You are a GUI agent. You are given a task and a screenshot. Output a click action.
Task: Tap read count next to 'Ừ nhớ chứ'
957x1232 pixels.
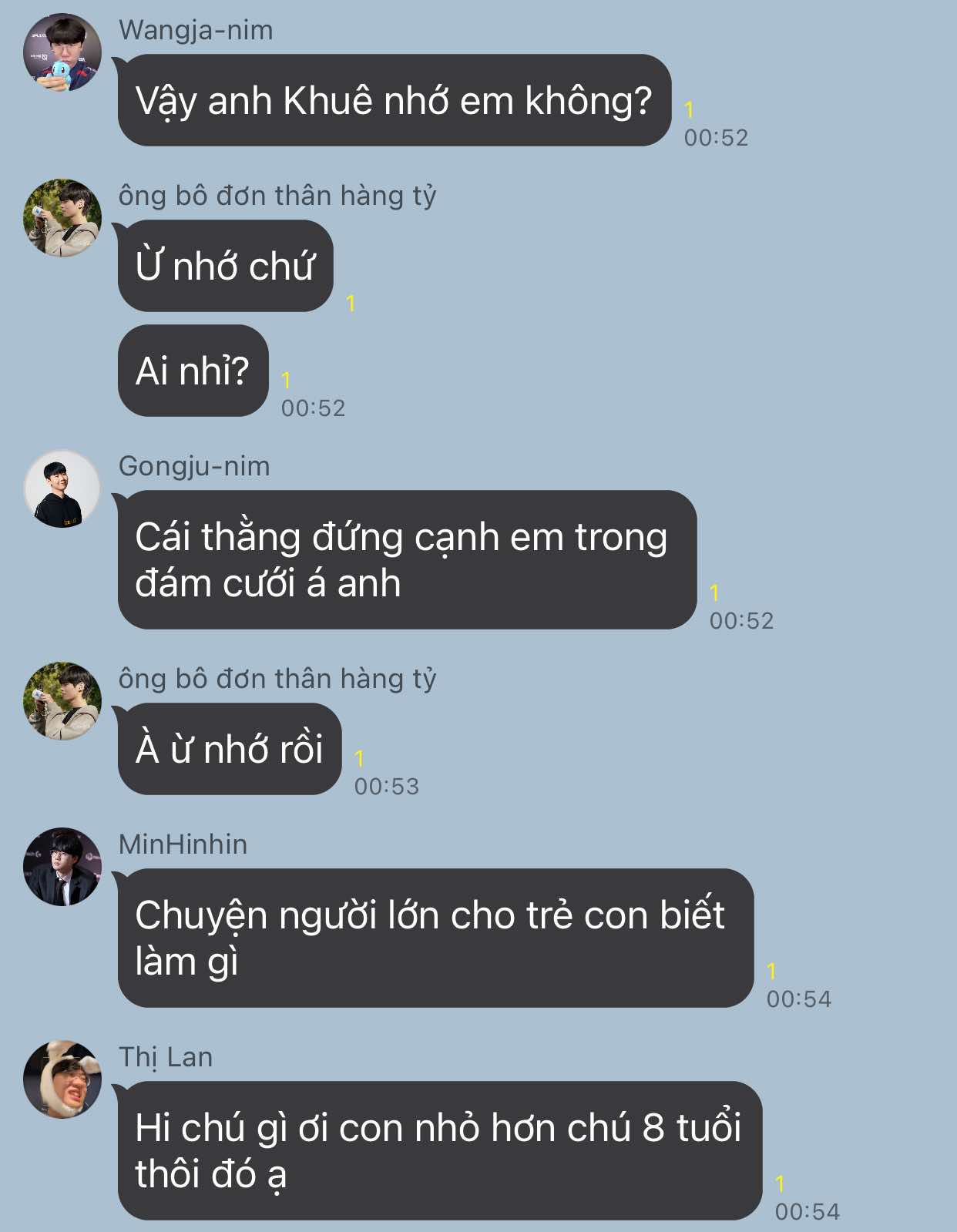[x=351, y=304]
